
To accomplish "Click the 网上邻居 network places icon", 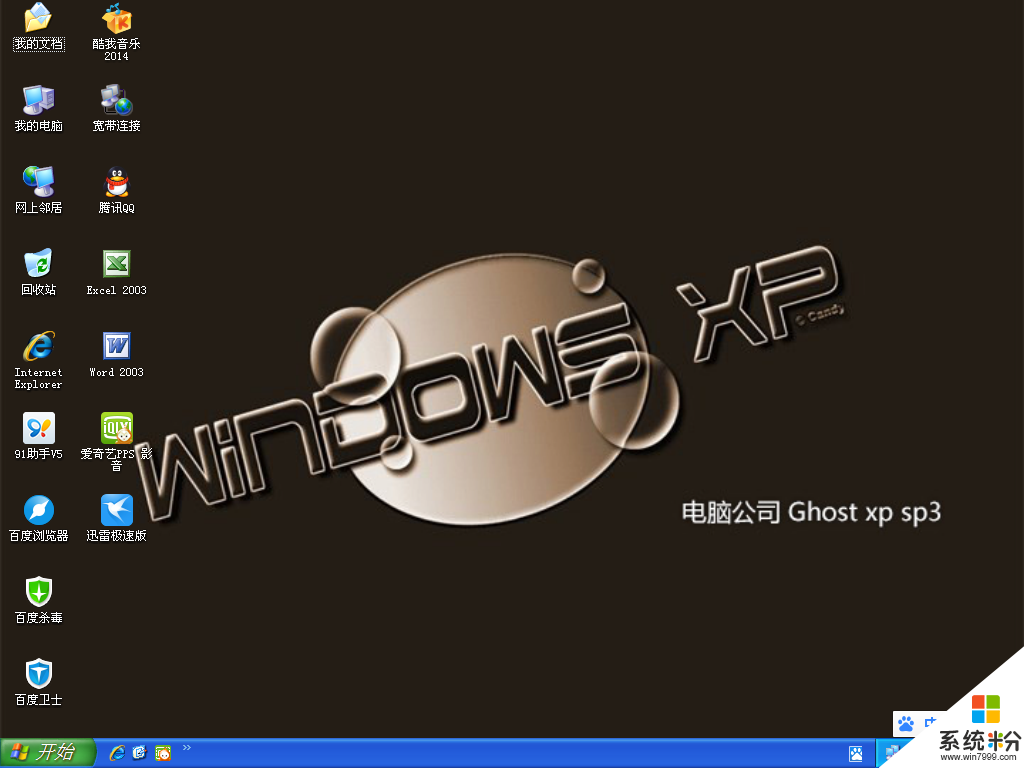I will (x=38, y=182).
